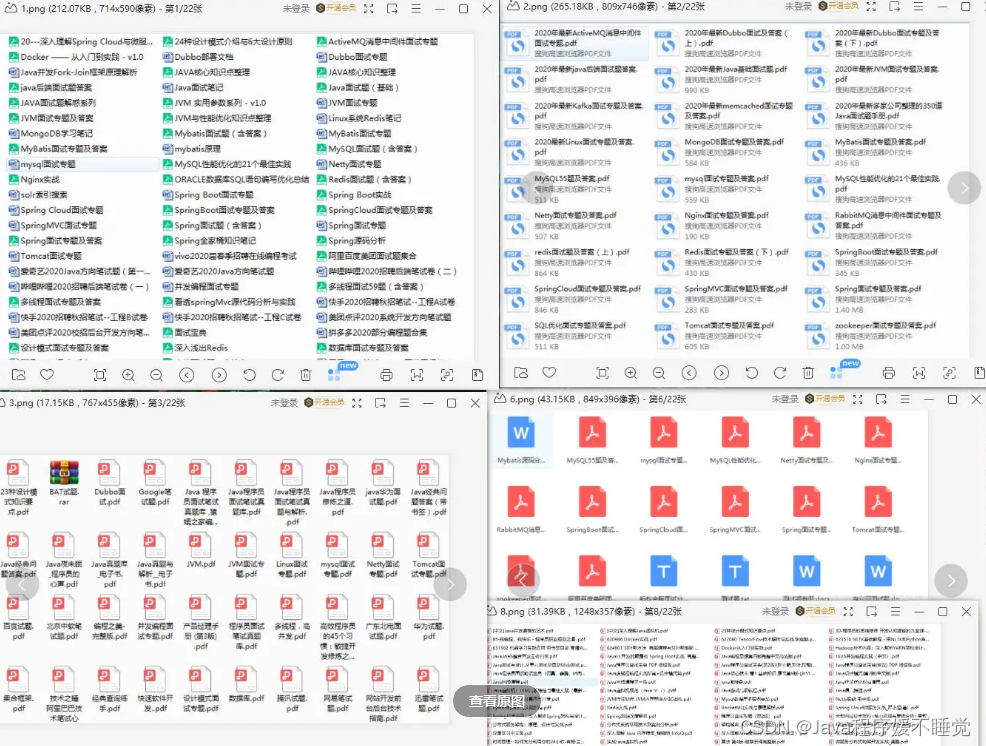Rotate left icon in 1.png window toolbar

(249, 375)
